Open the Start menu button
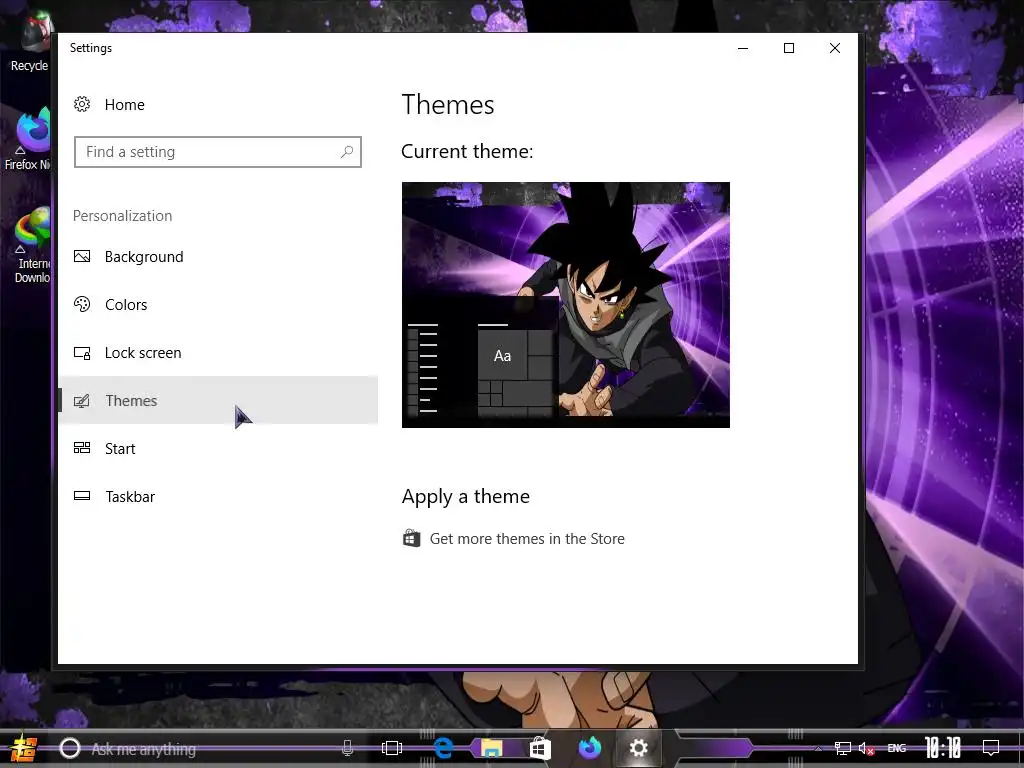This screenshot has height=768, width=1024. pos(24,748)
